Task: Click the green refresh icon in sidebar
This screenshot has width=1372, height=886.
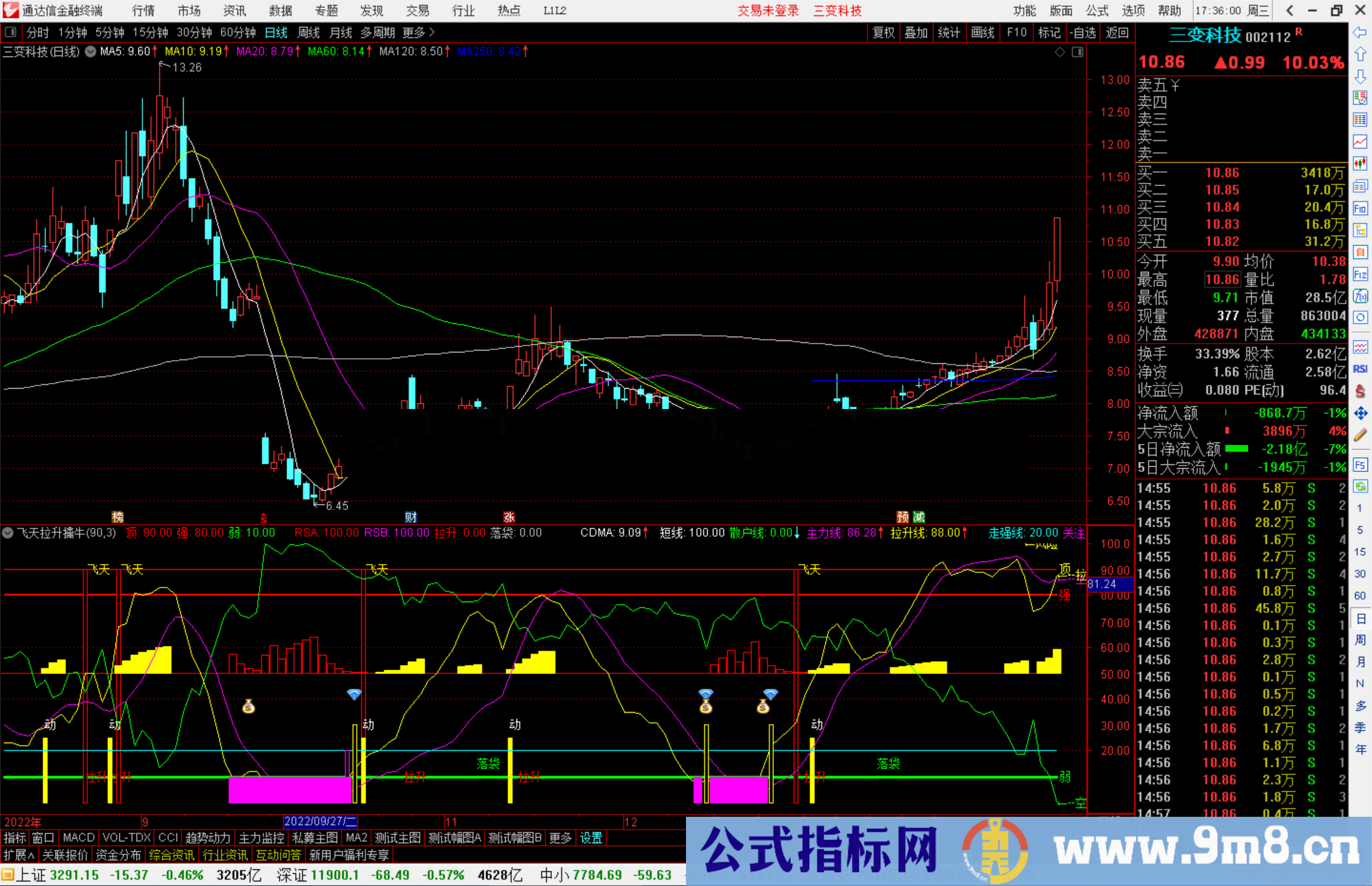Action: tap(1360, 487)
